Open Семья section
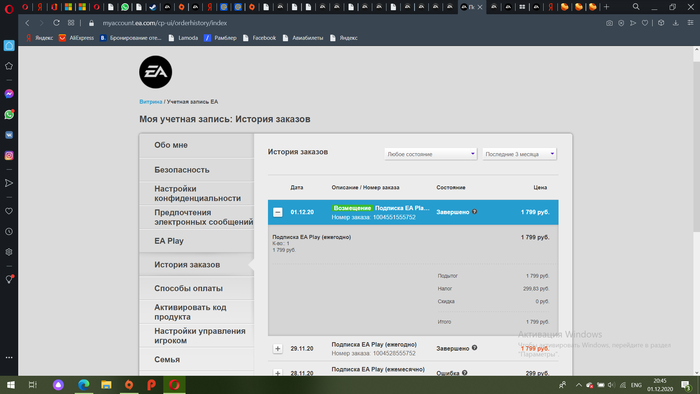The height and width of the screenshot is (394, 700). (197, 359)
